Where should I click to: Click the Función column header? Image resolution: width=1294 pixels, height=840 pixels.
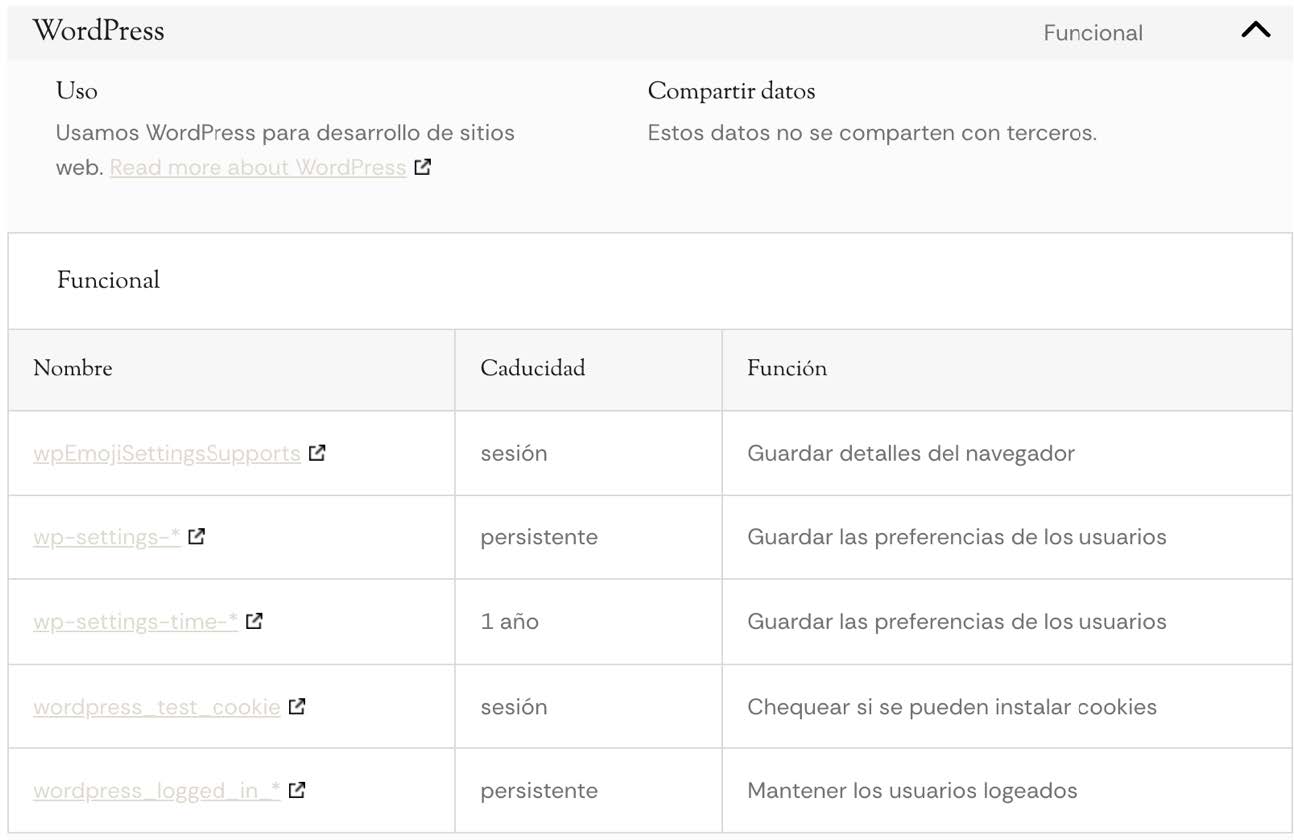click(786, 369)
